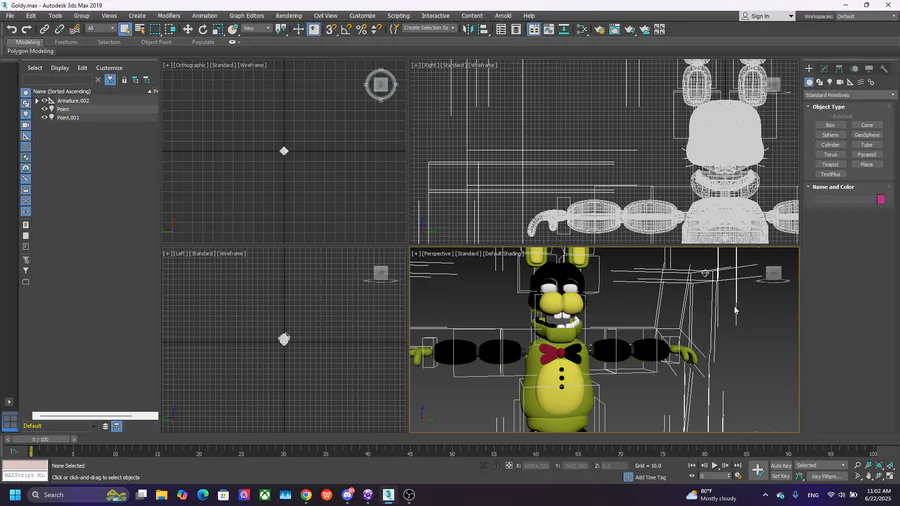Open the selection filter All dropdown
This screenshot has width=900, height=506.
click(100, 28)
